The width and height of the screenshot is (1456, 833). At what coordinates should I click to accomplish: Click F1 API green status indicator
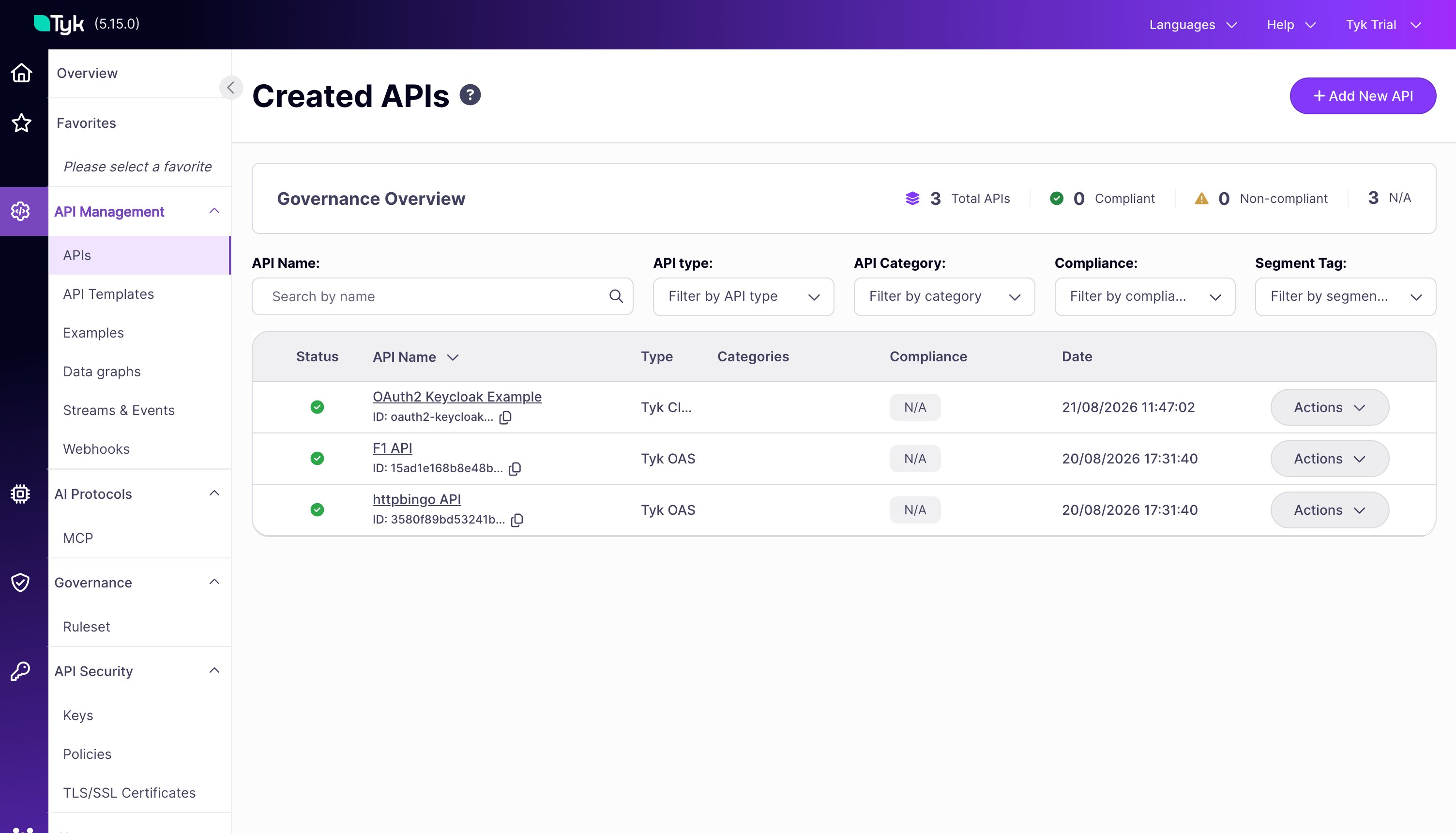[317, 459]
